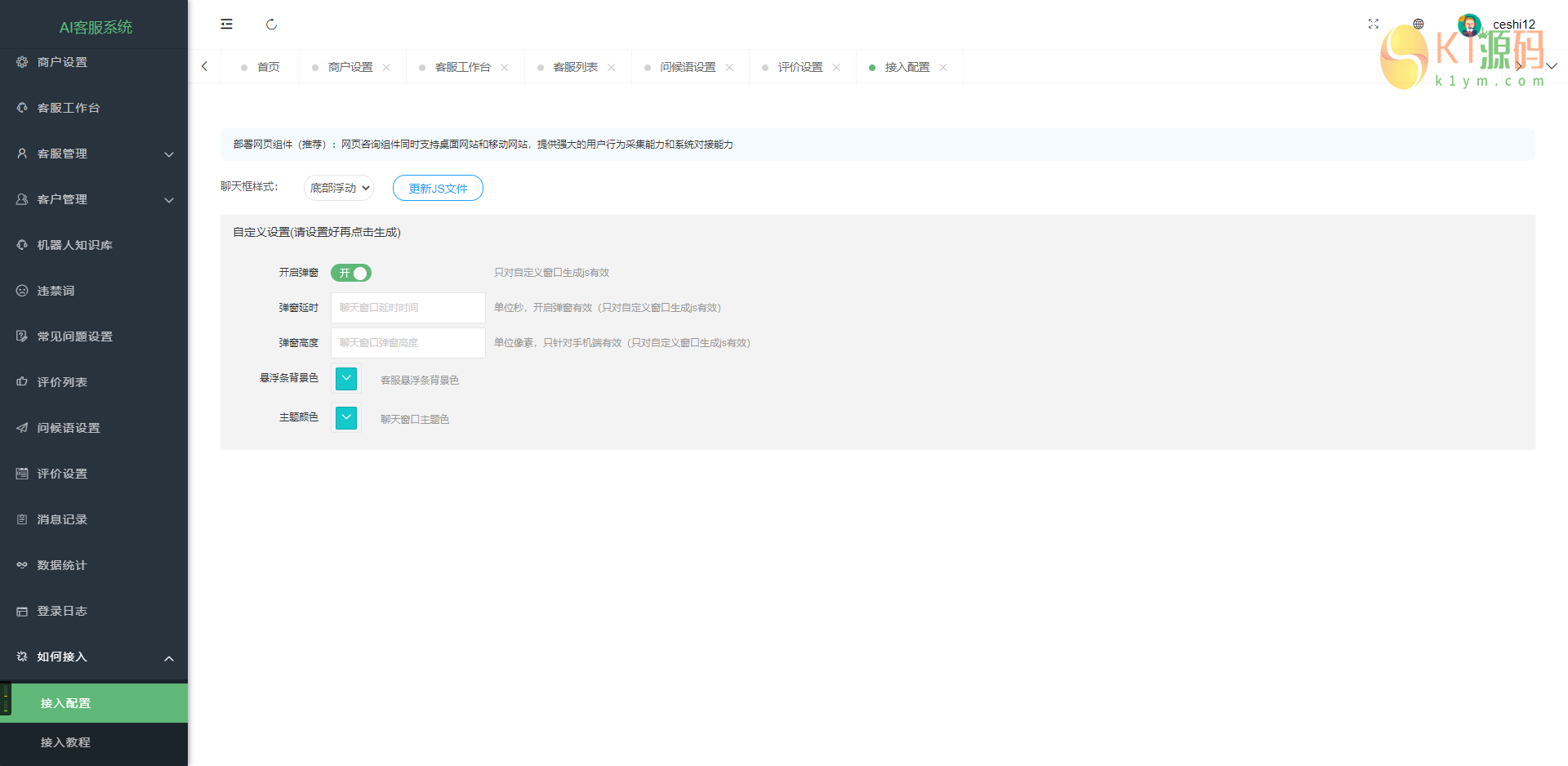Screen dimensions: 1568x766
Task: Click the ceshi12 user avatar
Action: 1469,24
